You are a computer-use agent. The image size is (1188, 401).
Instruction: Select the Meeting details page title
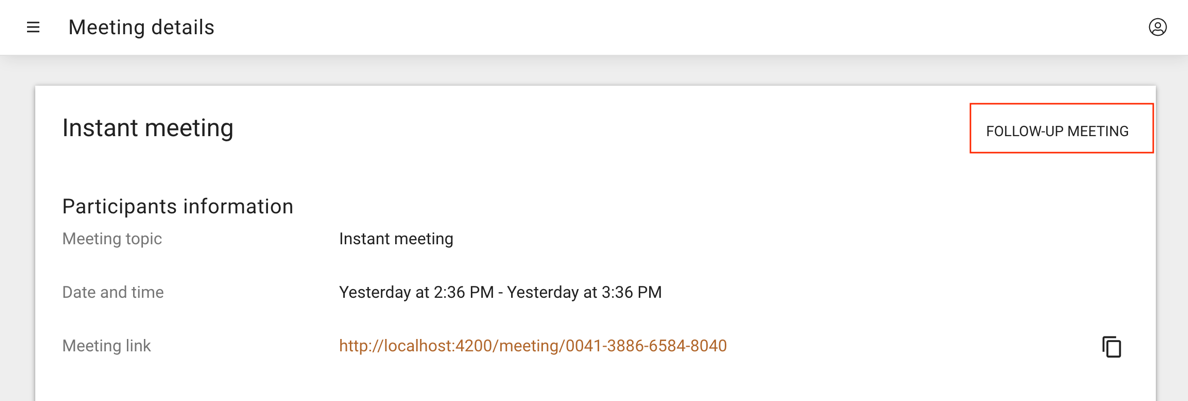click(141, 27)
